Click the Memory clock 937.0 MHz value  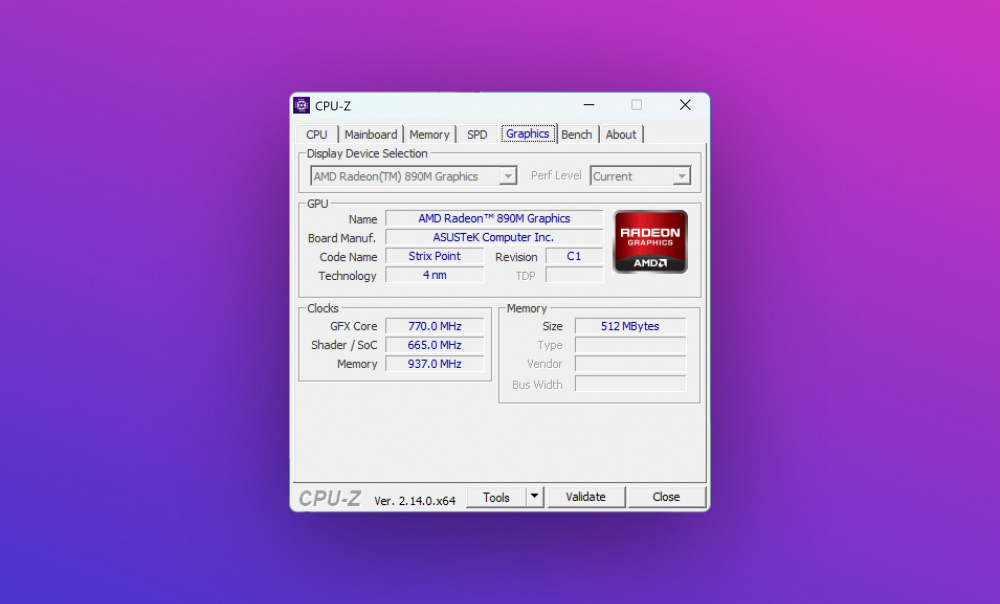click(x=434, y=364)
